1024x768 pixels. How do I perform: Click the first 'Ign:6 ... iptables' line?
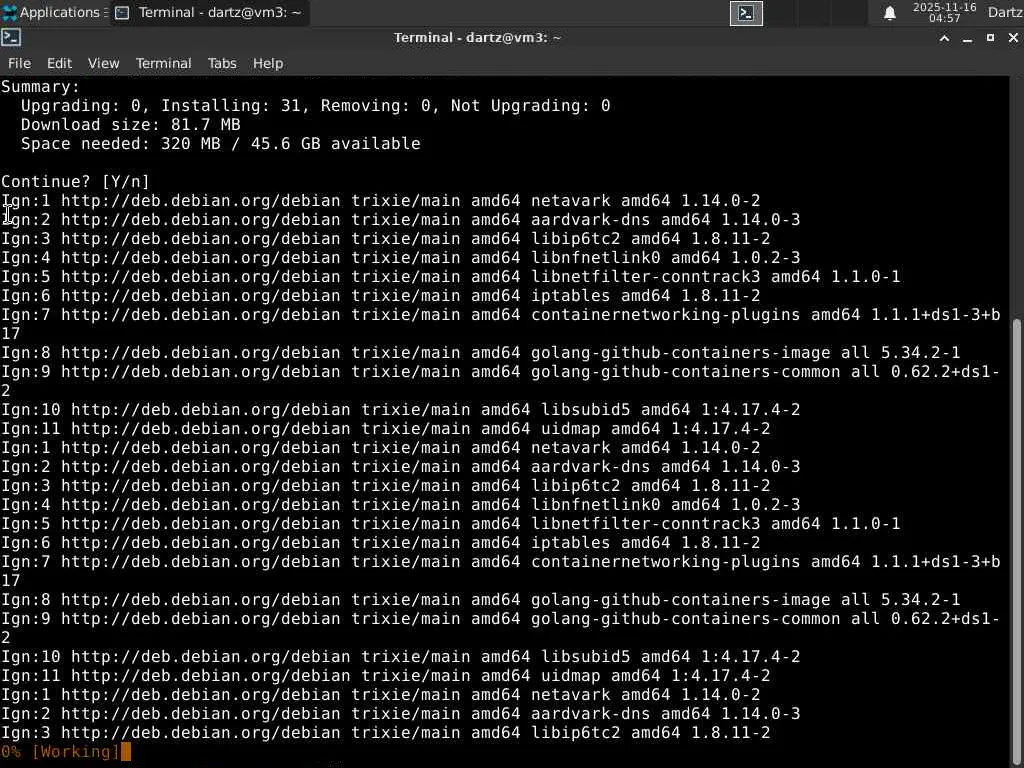381,295
